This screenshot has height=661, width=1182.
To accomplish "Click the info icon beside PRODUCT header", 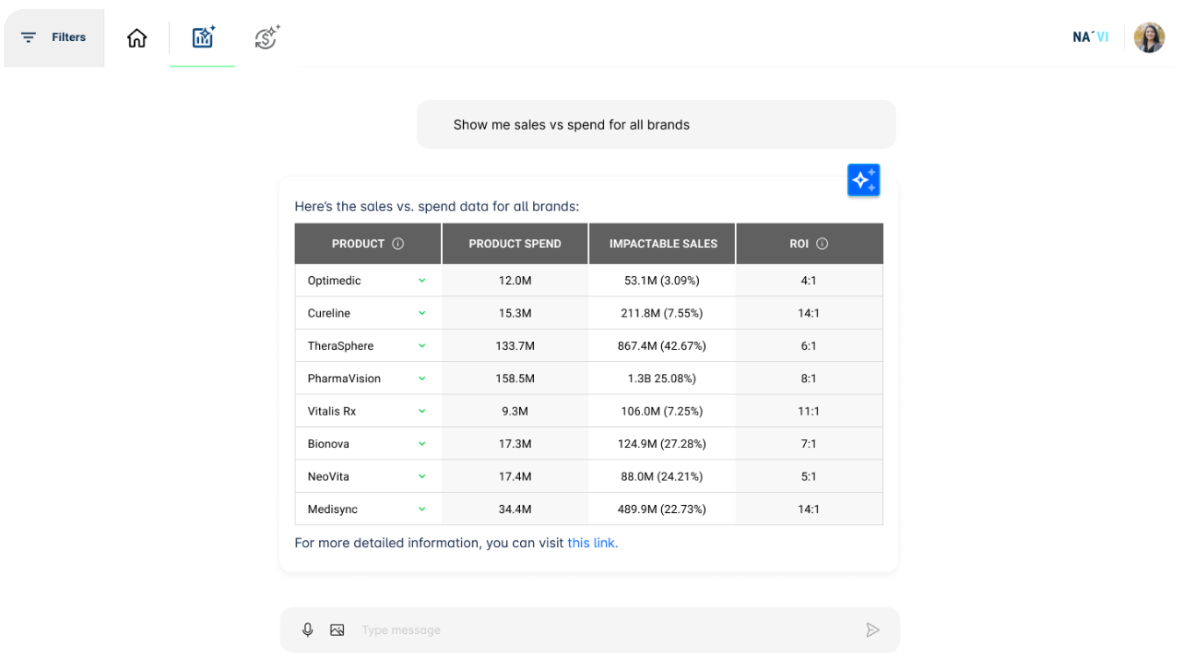I will (x=398, y=244).
